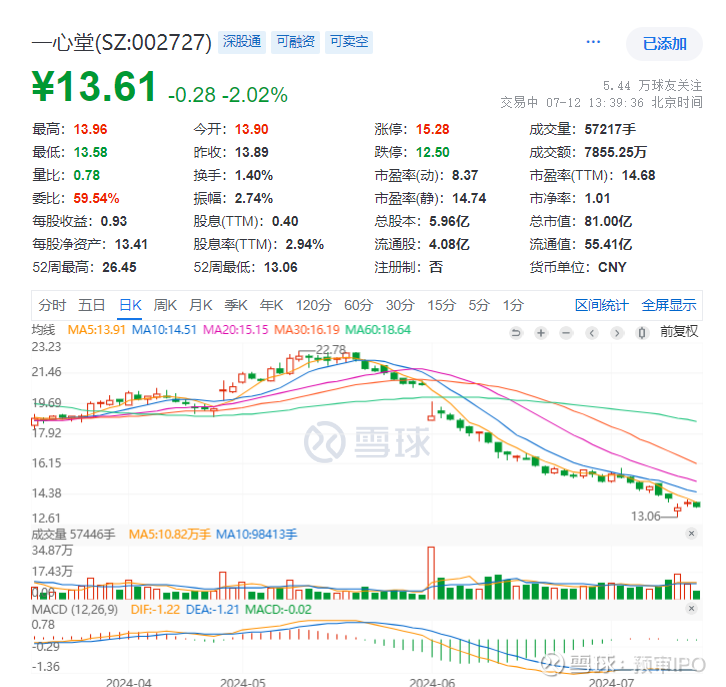The image size is (726, 687).
Task: Click the MA5:13.91 moving average label
Action: (x=96, y=330)
